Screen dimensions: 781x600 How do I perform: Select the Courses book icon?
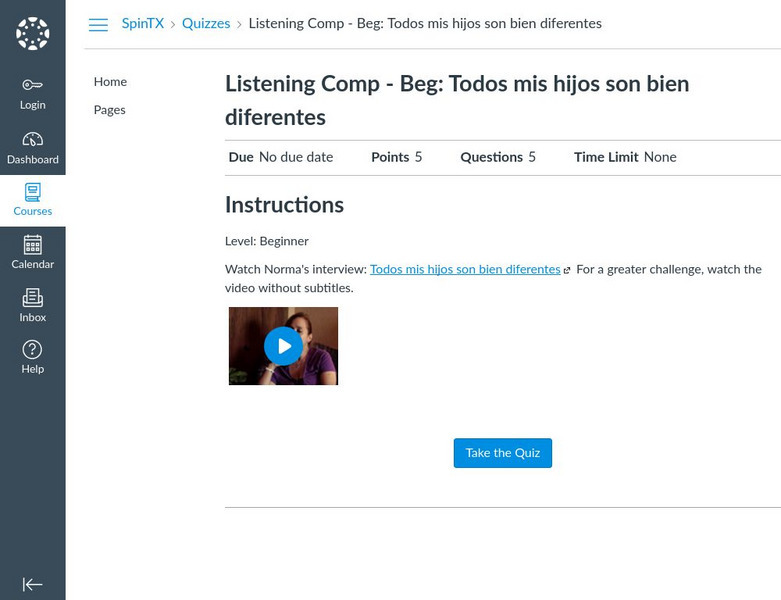coord(32,192)
